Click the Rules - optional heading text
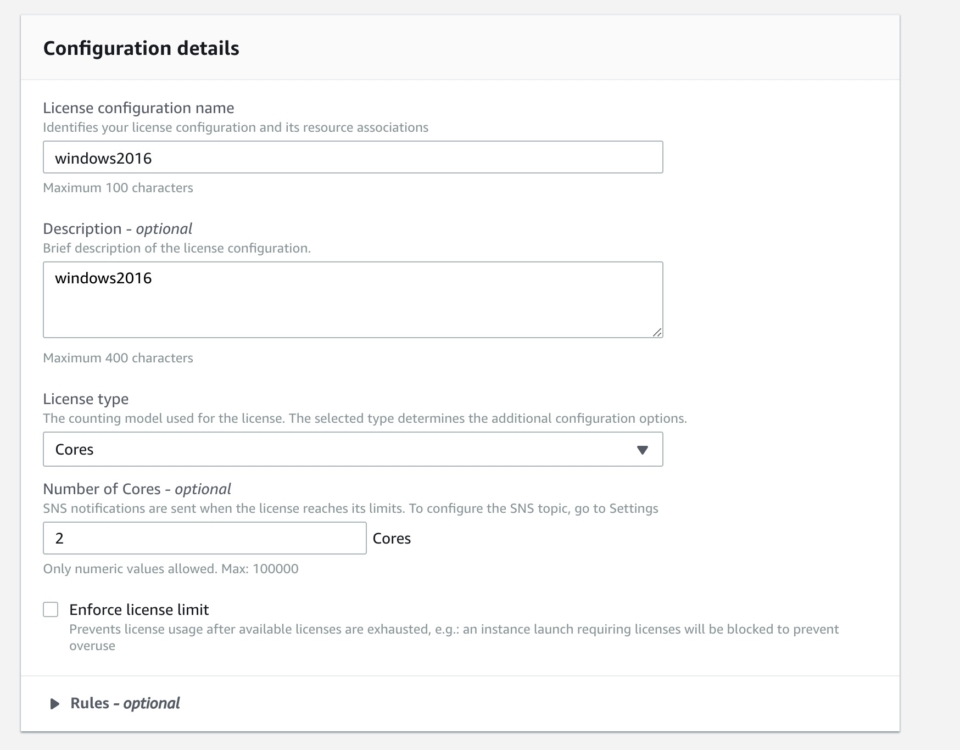The height and width of the screenshot is (750, 960). point(125,703)
